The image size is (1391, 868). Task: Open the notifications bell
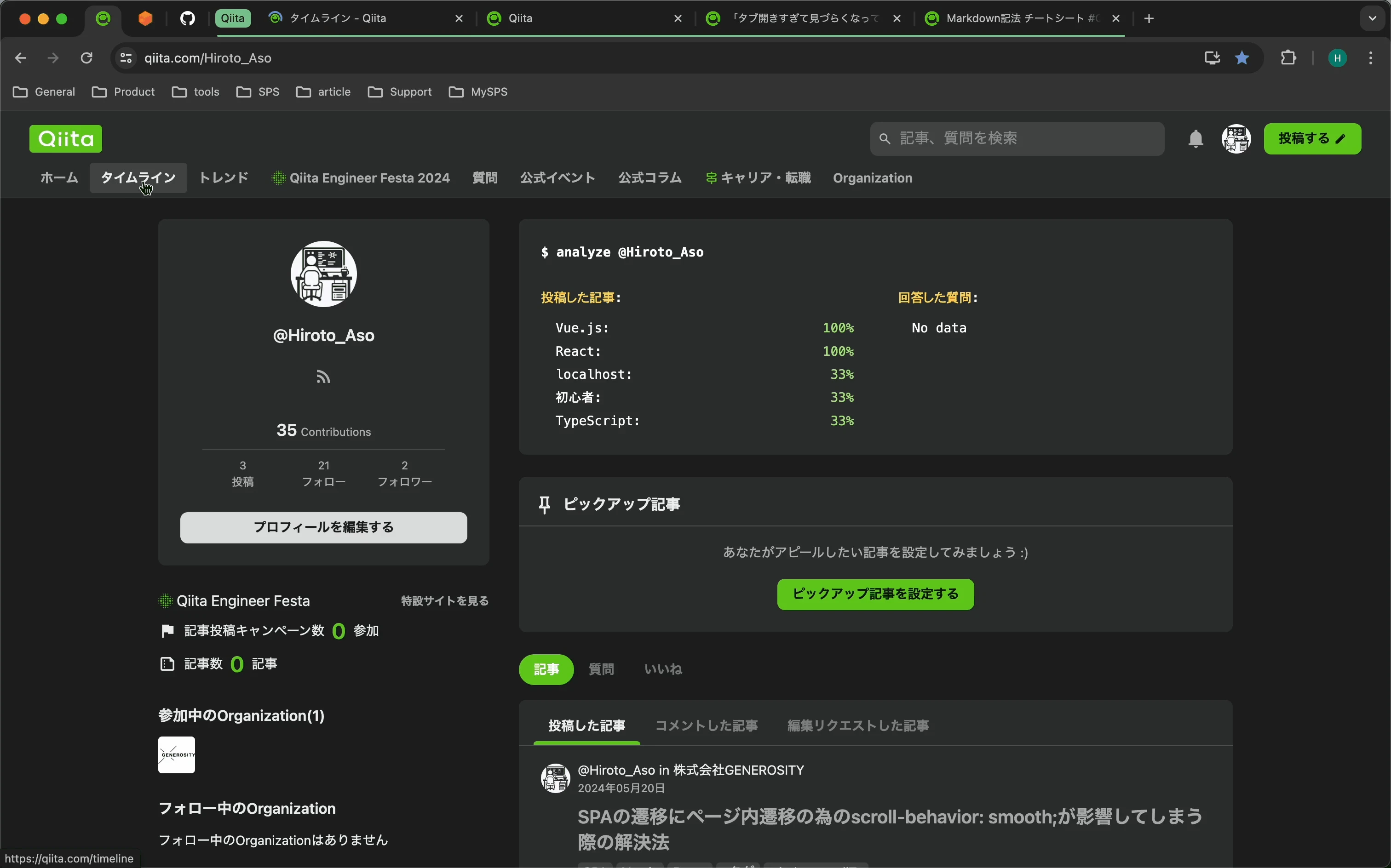tap(1196, 139)
